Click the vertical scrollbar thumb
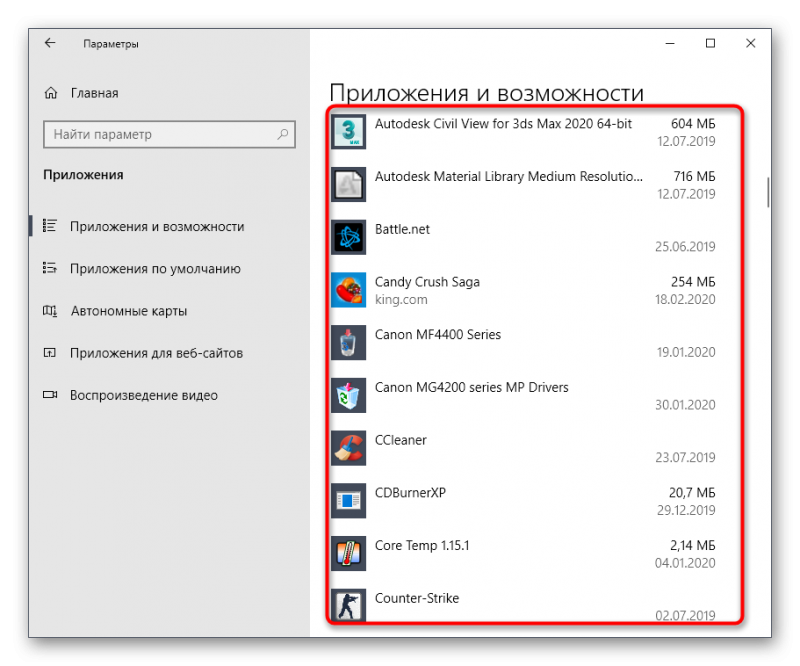The width and height of the screenshot is (800, 666). click(x=768, y=193)
